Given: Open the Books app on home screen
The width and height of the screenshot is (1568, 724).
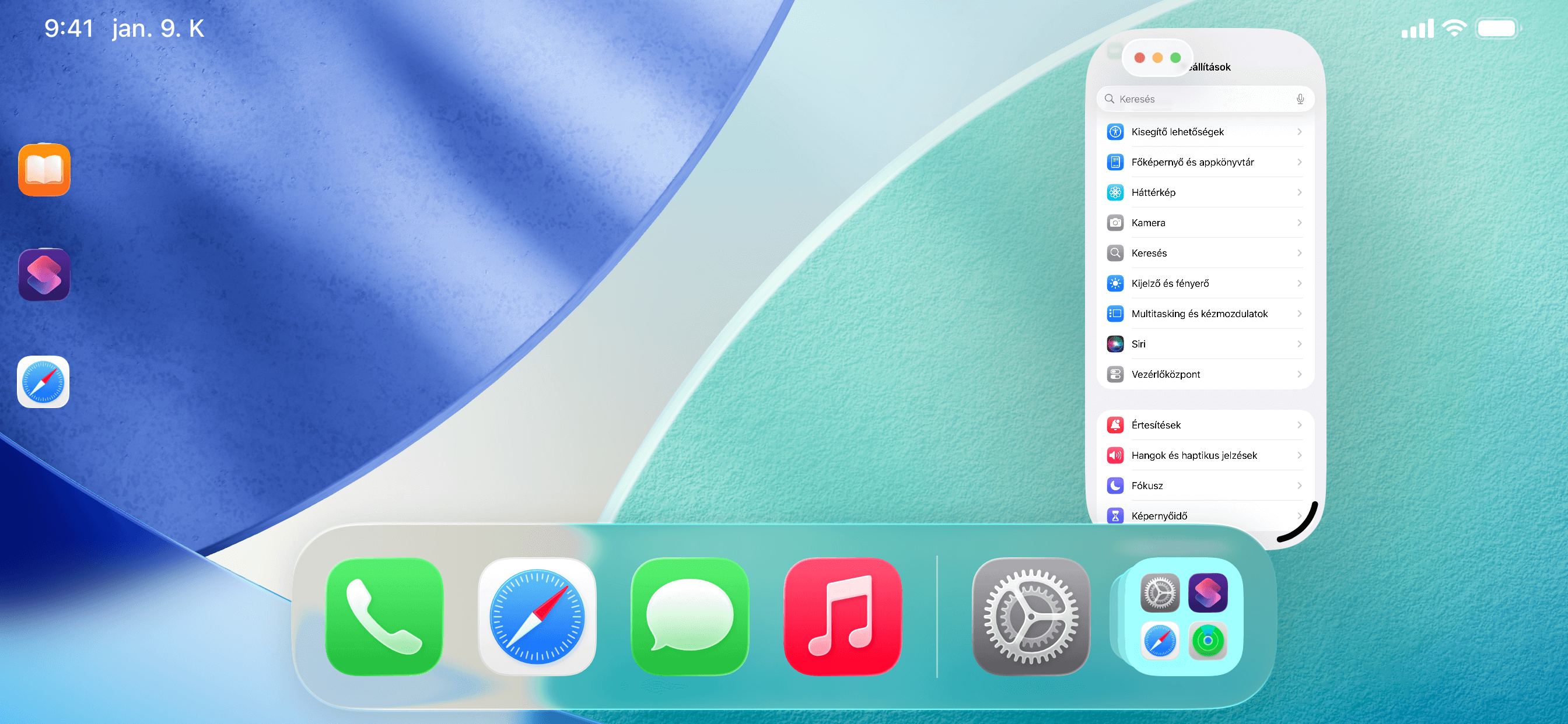Looking at the screenshot, I should tap(44, 170).
